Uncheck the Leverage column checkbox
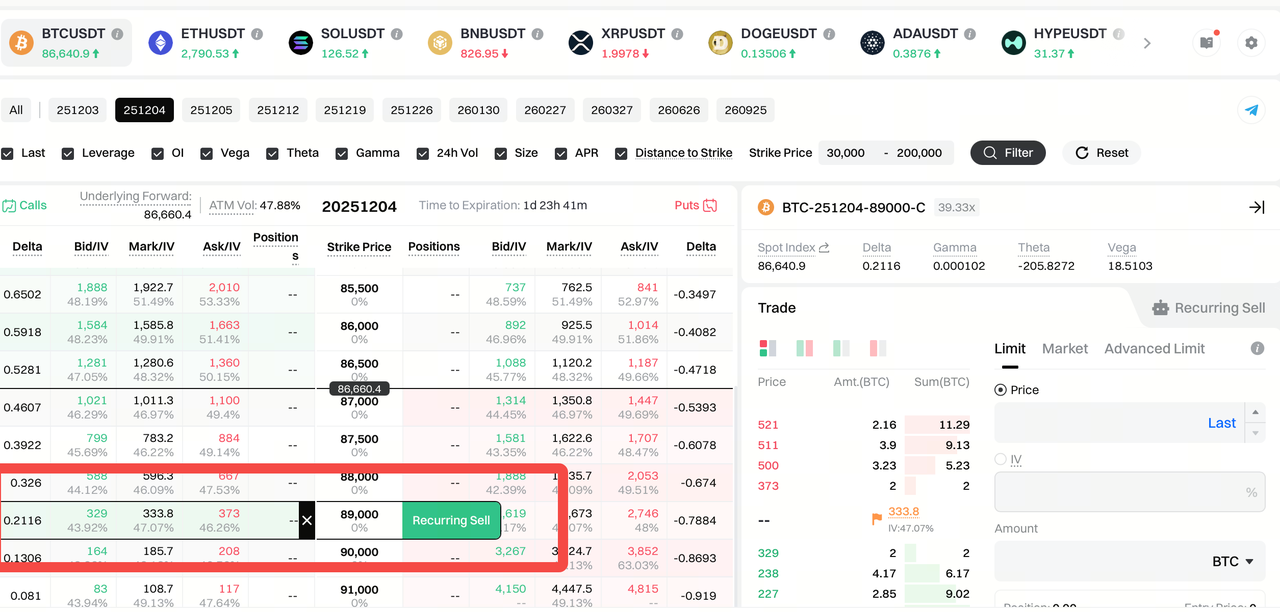 coord(68,153)
